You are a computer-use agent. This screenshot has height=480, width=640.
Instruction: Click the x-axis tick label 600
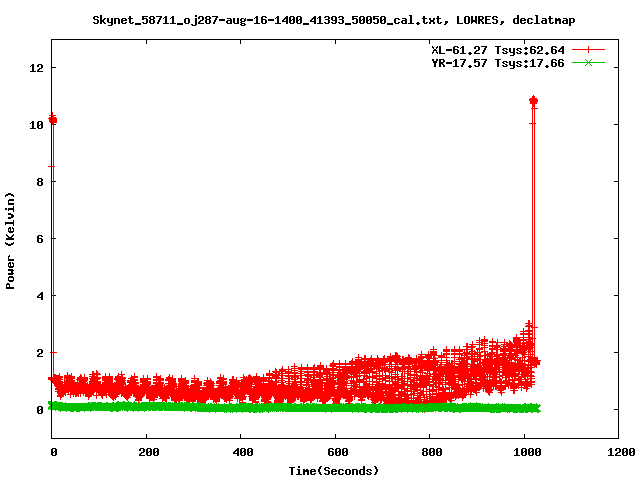[338, 452]
